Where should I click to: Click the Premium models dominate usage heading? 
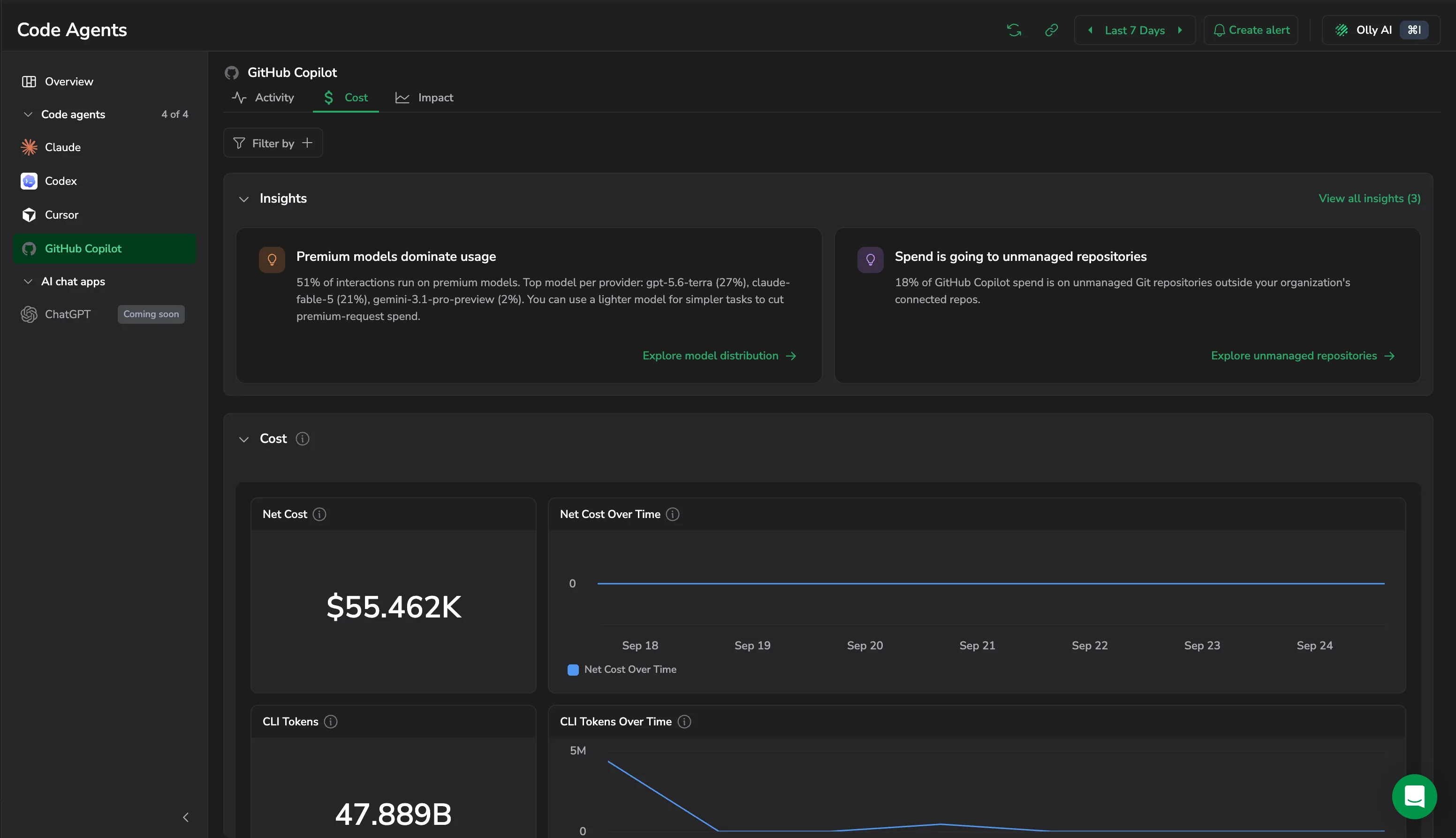[396, 257]
